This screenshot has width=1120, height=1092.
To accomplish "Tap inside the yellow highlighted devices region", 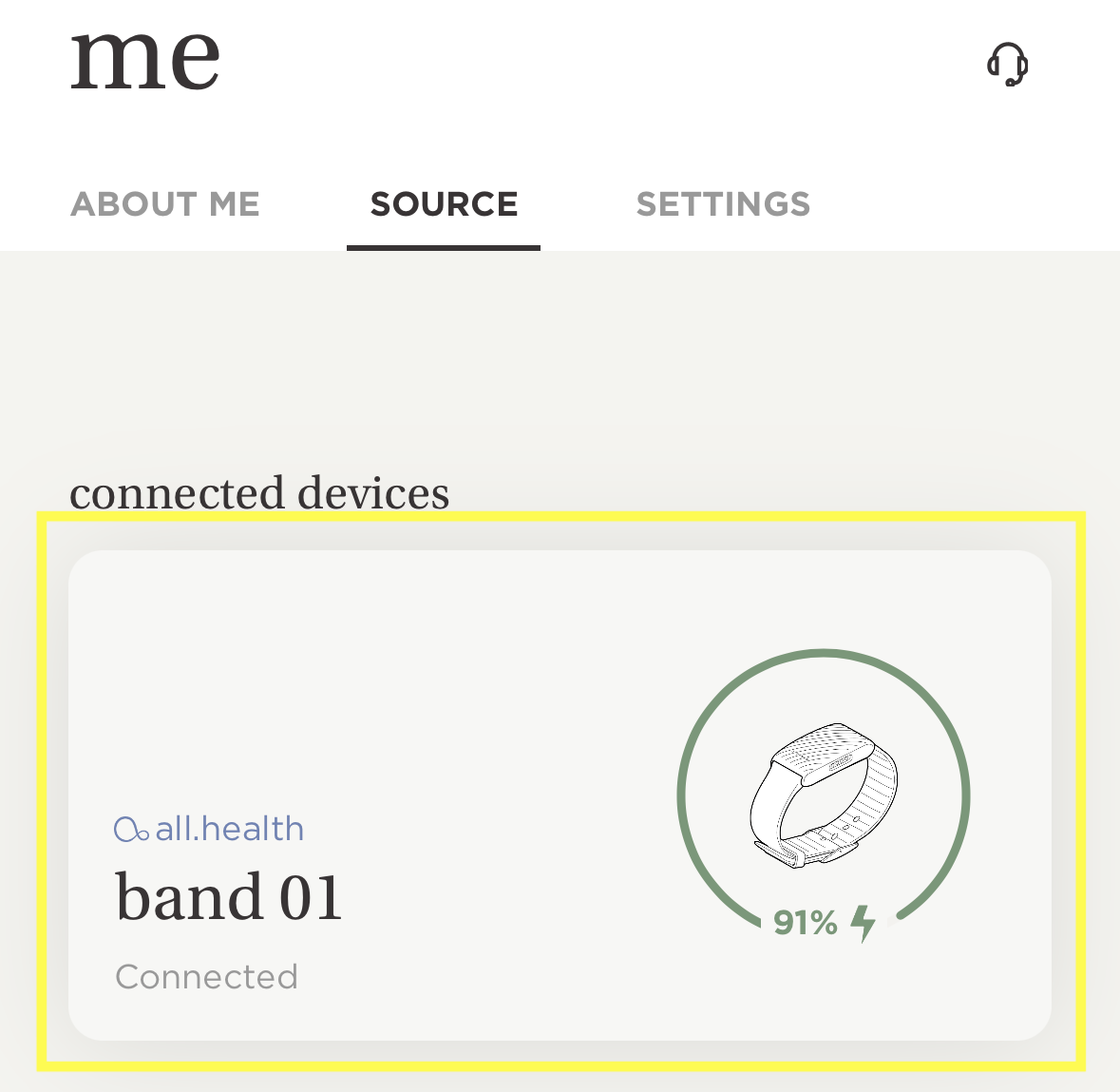I will pyautogui.click(x=560, y=789).
